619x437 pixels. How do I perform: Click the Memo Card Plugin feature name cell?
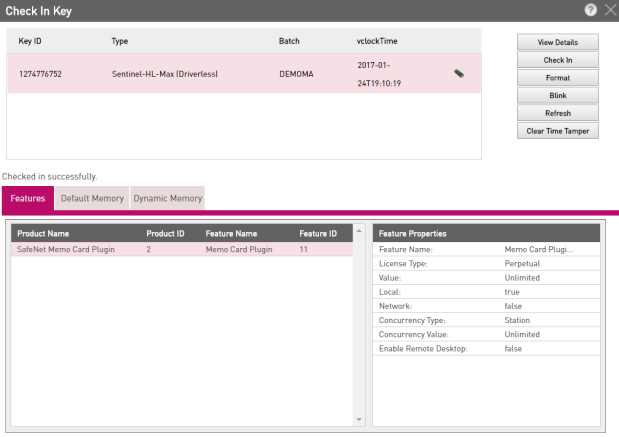[x=239, y=249]
